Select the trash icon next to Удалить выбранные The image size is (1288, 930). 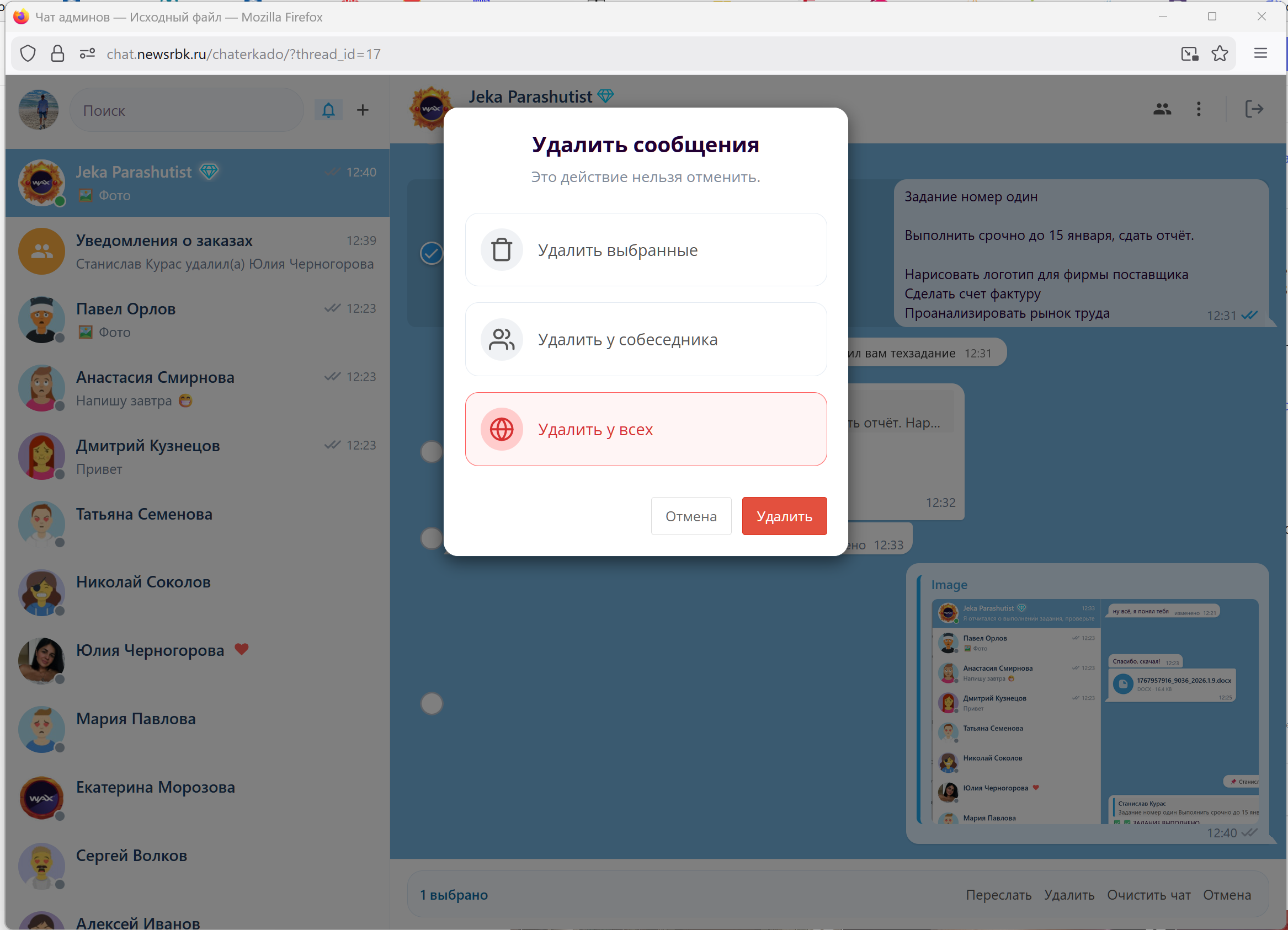(x=502, y=249)
